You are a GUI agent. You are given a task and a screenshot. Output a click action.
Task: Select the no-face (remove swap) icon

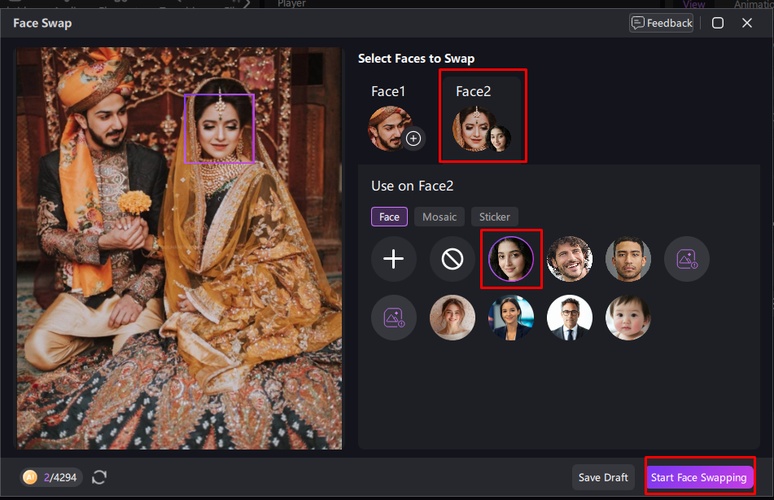[x=452, y=259]
